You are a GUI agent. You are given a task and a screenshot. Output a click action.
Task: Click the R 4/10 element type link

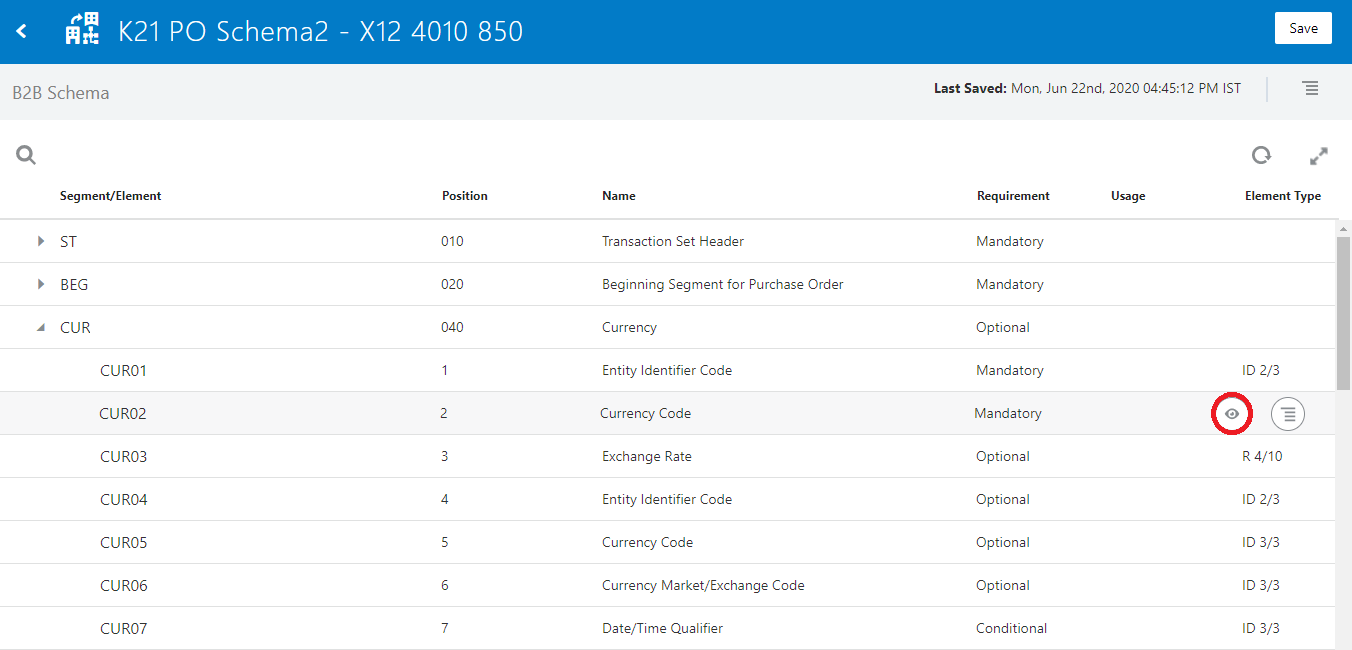pyautogui.click(x=1261, y=456)
